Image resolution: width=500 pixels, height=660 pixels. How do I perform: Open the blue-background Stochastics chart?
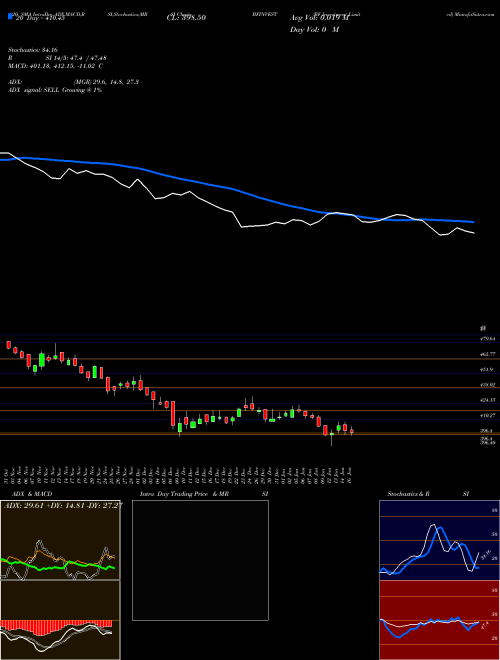(439, 540)
